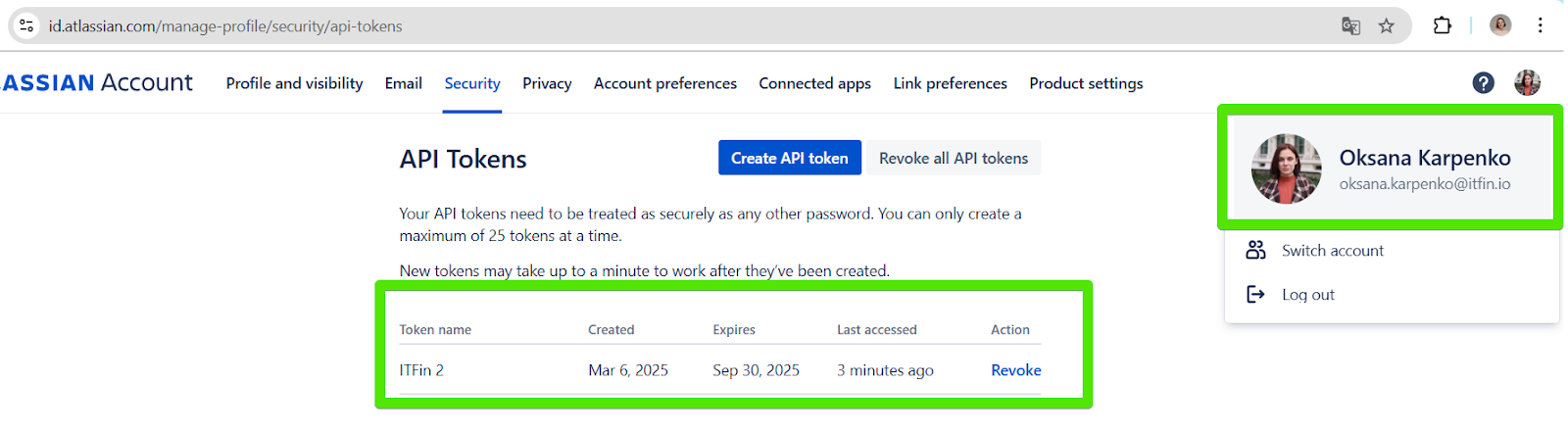Select the Account preferences tab

[665, 83]
